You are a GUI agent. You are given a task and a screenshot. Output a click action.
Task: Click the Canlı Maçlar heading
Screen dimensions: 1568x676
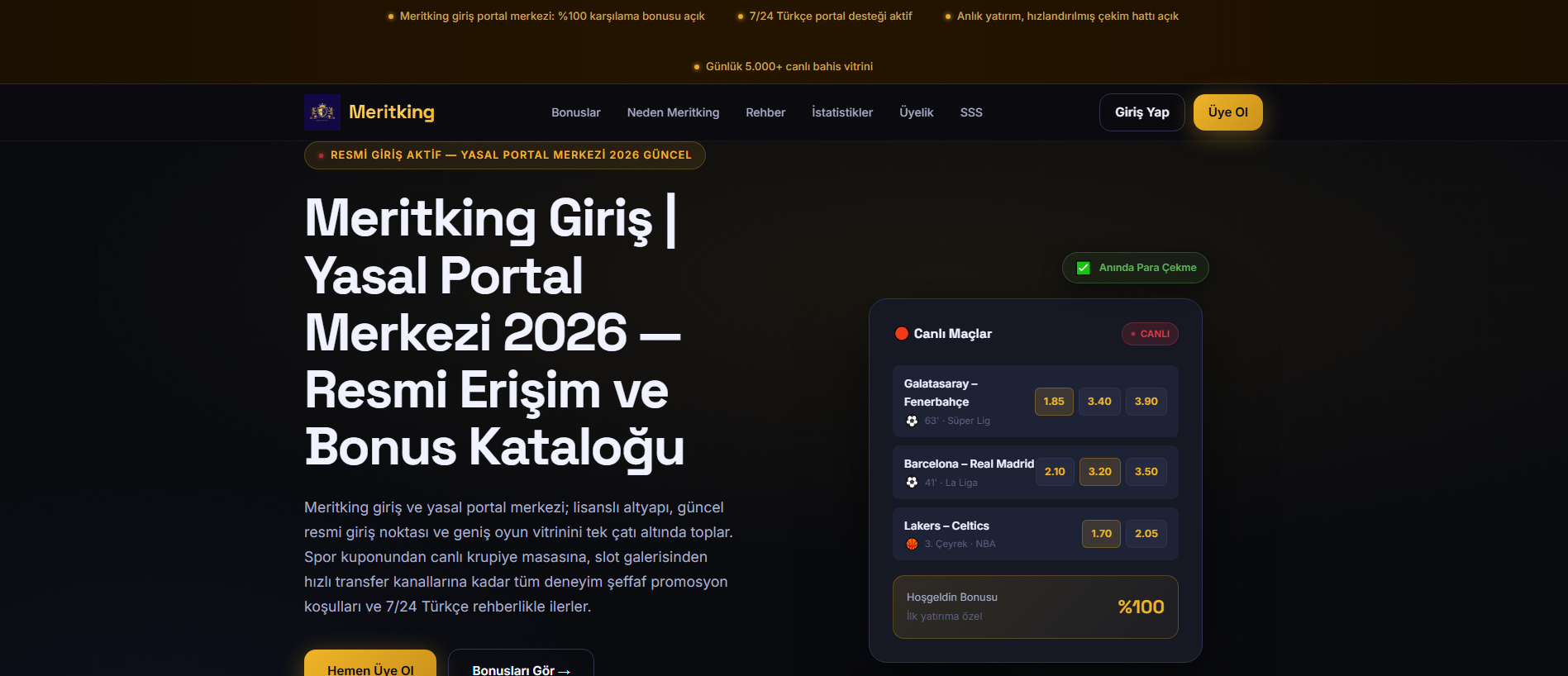(953, 334)
